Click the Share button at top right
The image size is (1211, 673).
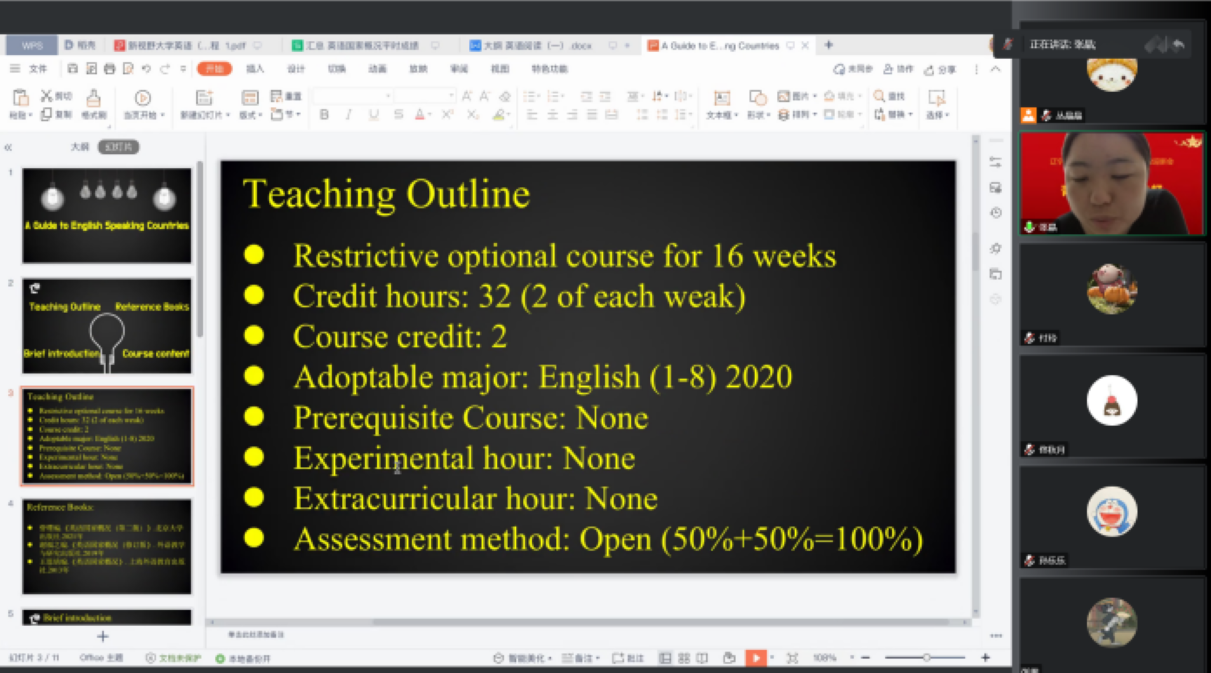click(x=940, y=69)
